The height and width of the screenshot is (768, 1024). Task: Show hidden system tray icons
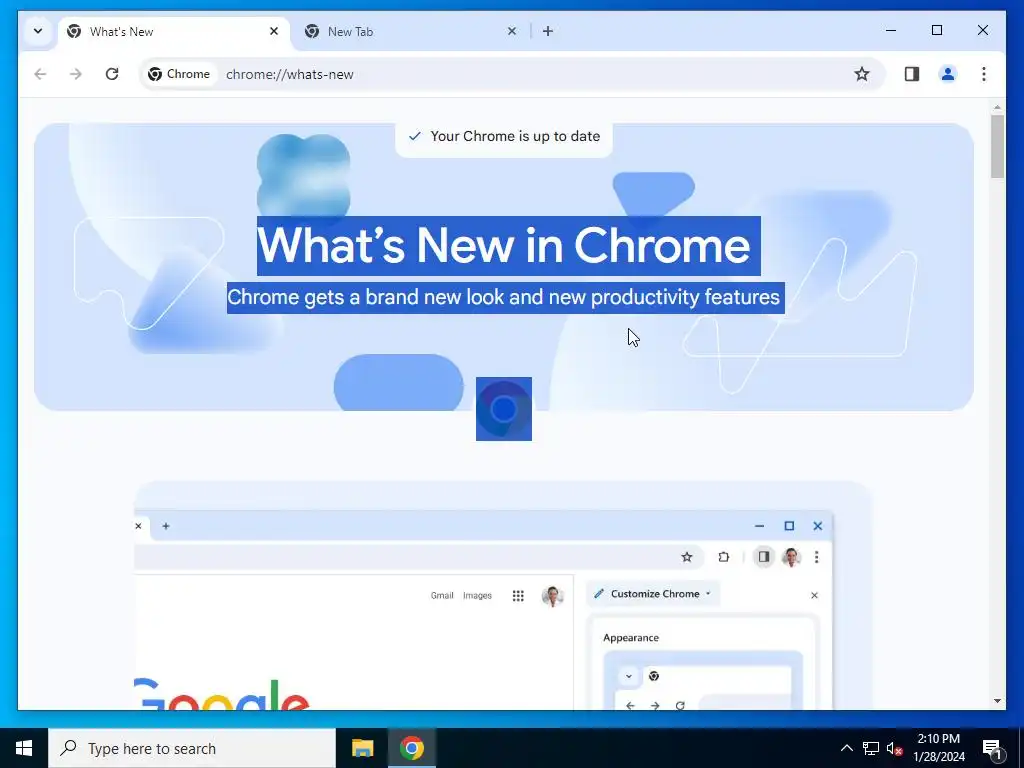point(846,748)
